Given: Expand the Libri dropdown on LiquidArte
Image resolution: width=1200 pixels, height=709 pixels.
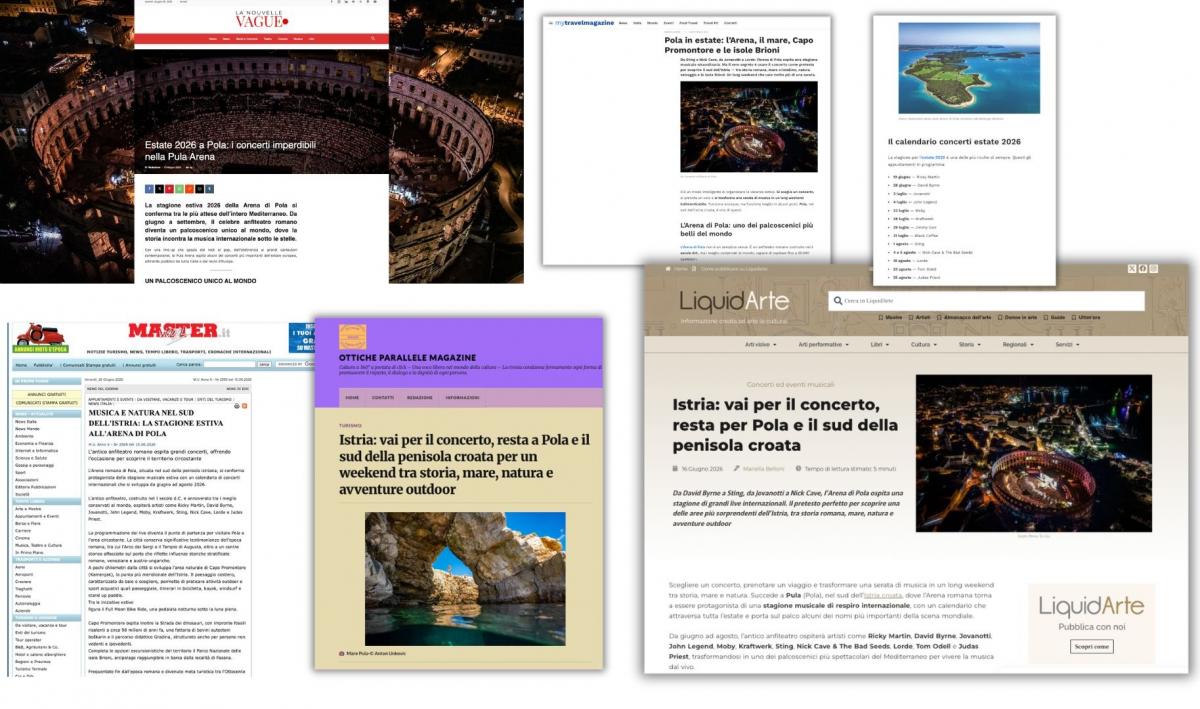Looking at the screenshot, I should [880, 344].
